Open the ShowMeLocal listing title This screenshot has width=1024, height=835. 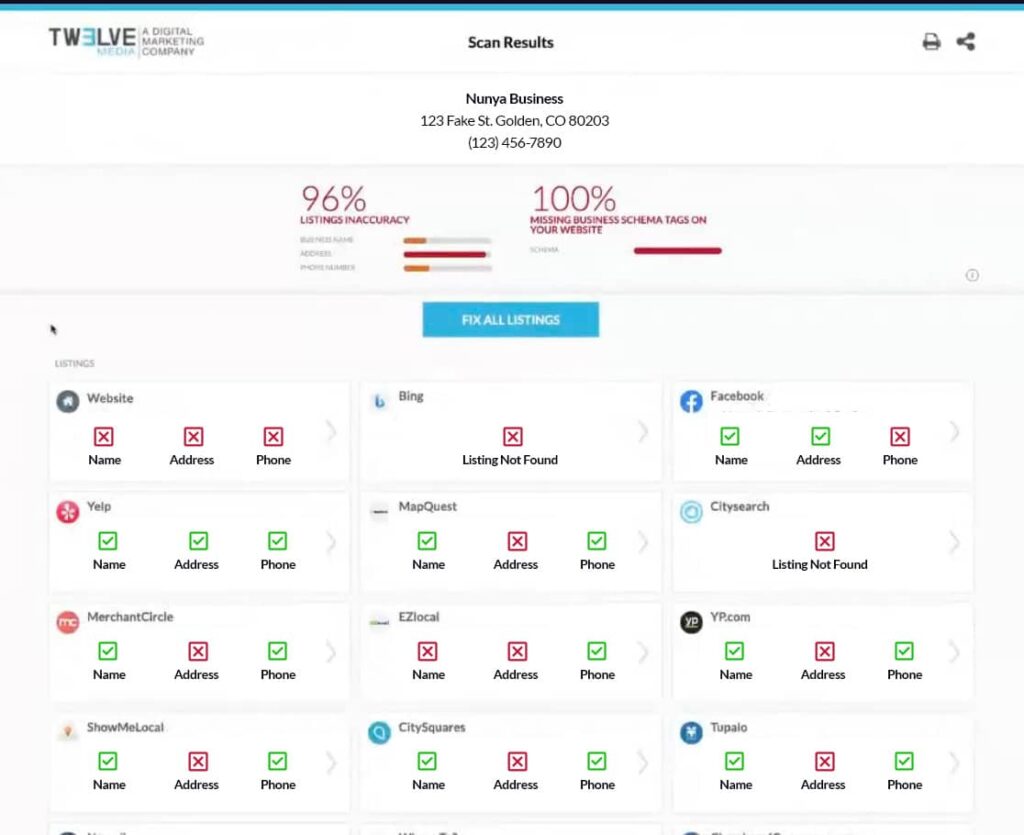pyautogui.click(x=125, y=727)
